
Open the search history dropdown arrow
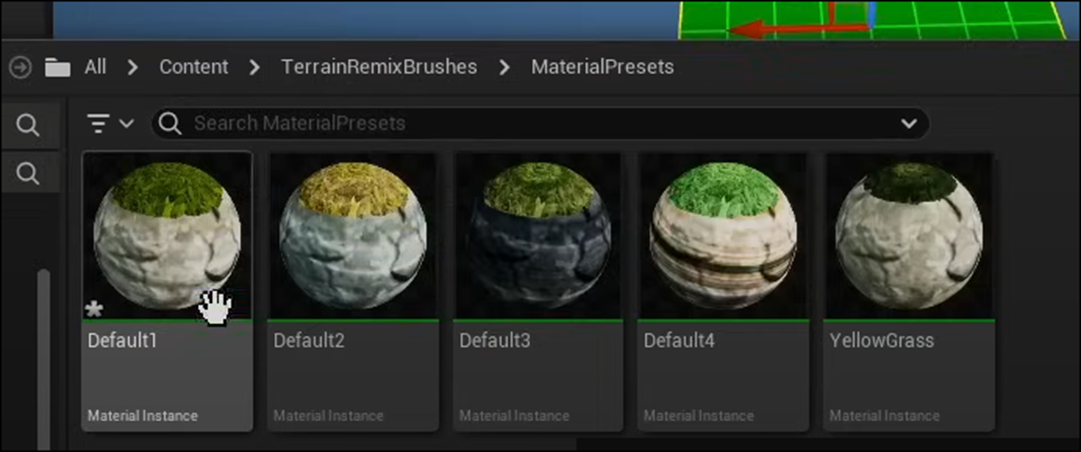click(x=909, y=123)
